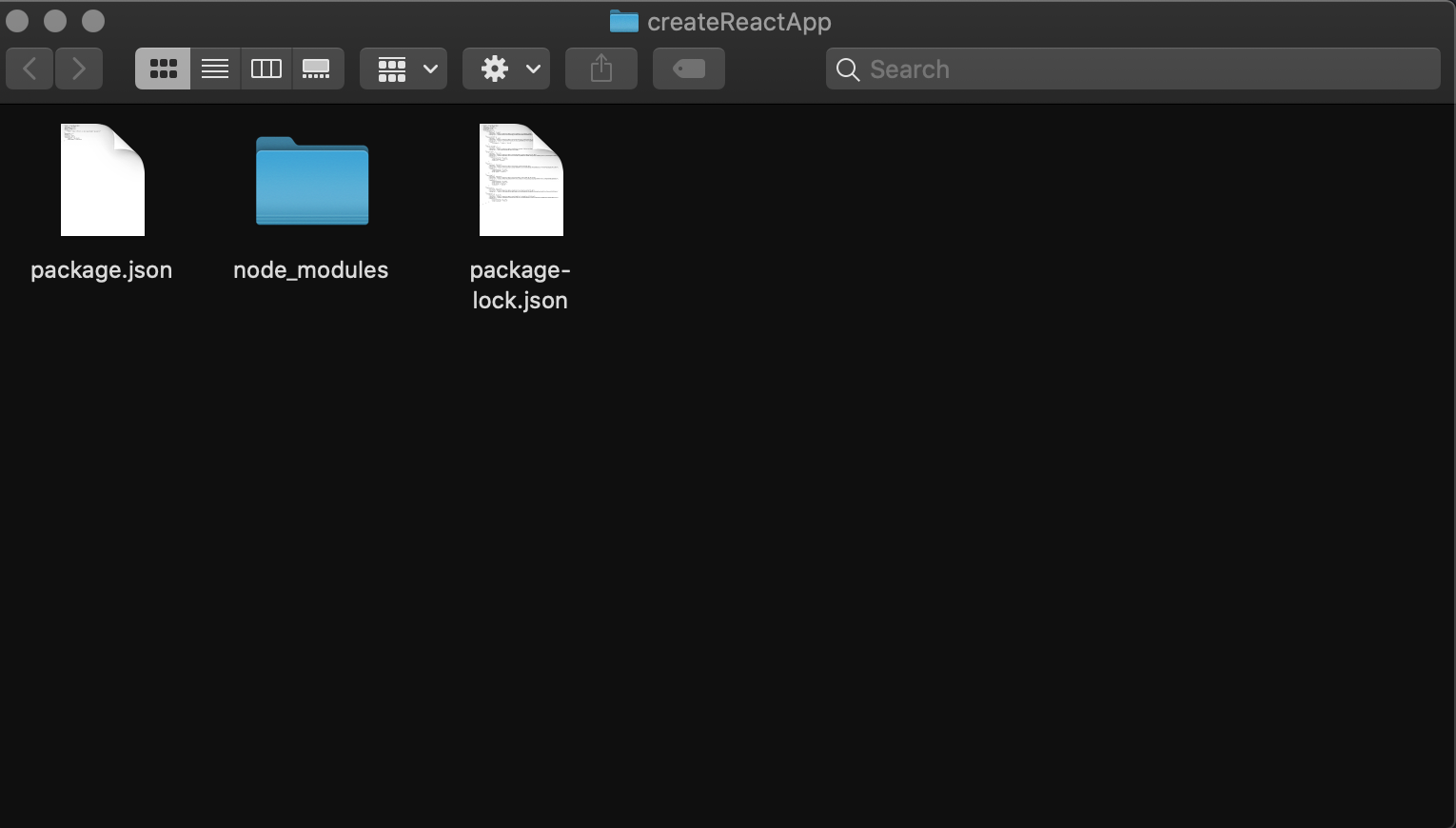
Task: Click the Edit Tags button
Action: [689, 69]
